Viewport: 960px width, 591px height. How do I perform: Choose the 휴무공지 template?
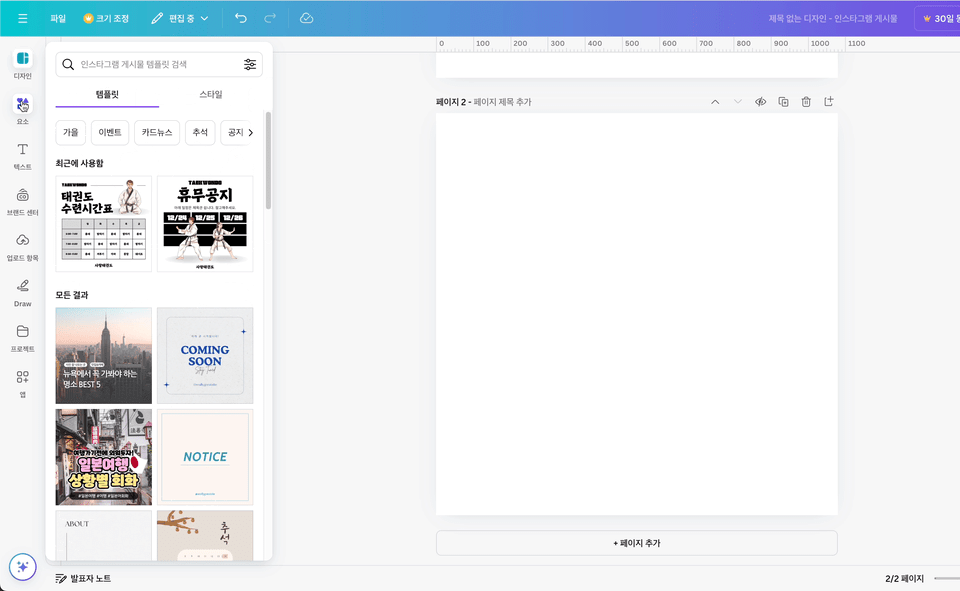(205, 224)
